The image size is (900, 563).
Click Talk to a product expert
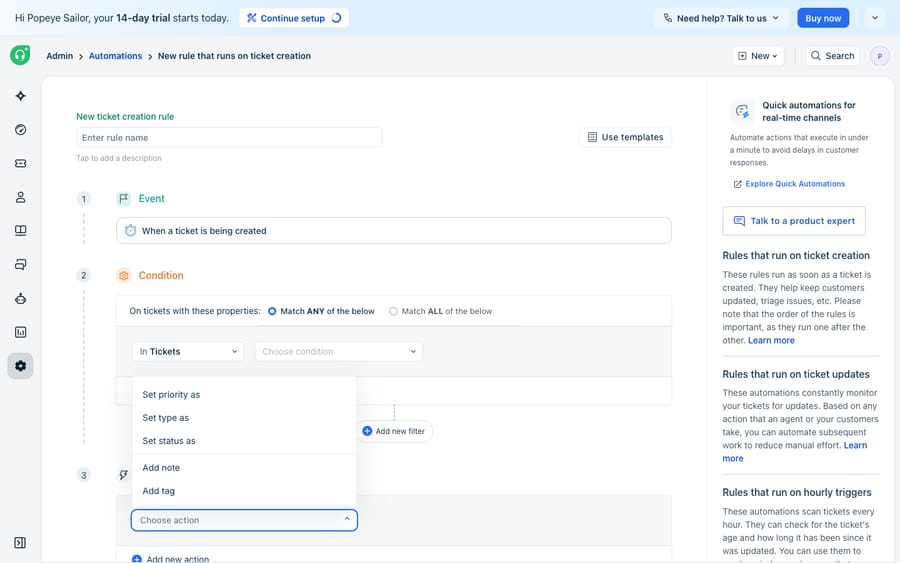tap(794, 221)
